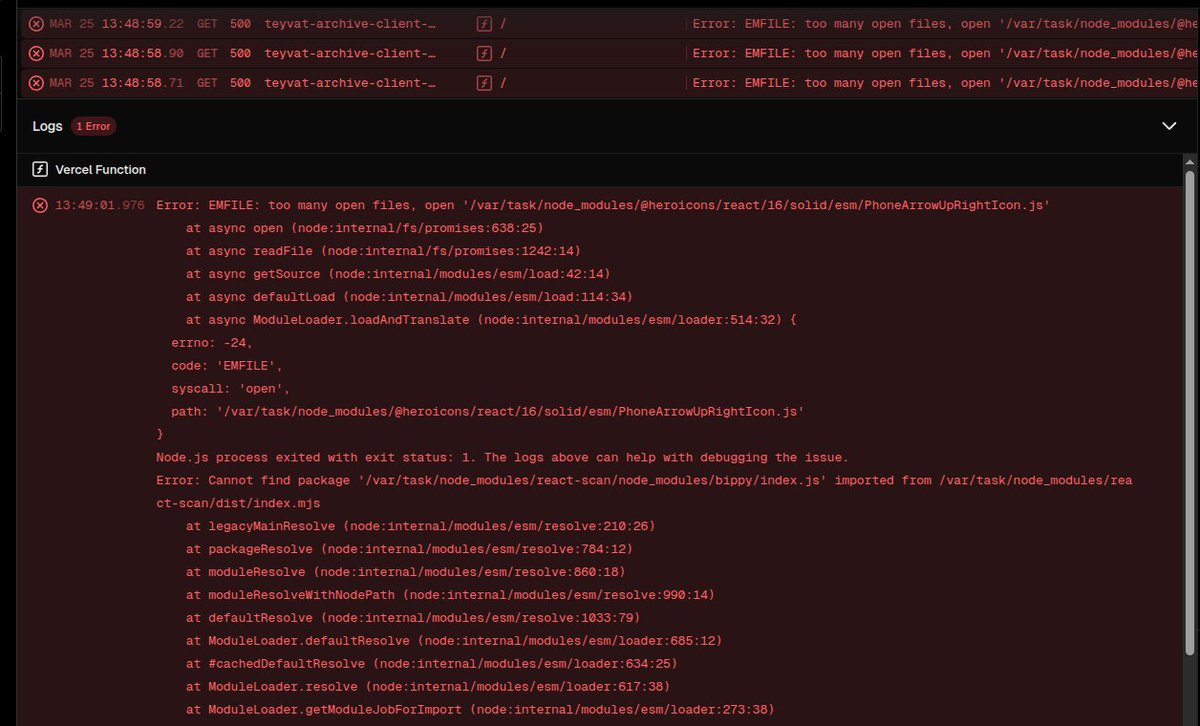Click the error icon next to 13:49:01.976
1200x726 pixels.
[40, 205]
